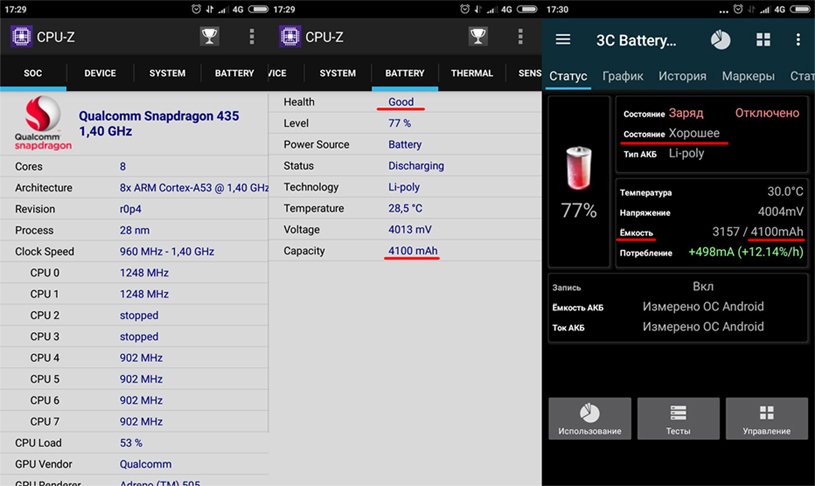Tap the Емкость АКБ measurement setting
Image resolution: width=815 pixels, height=486 pixels.
tap(678, 307)
